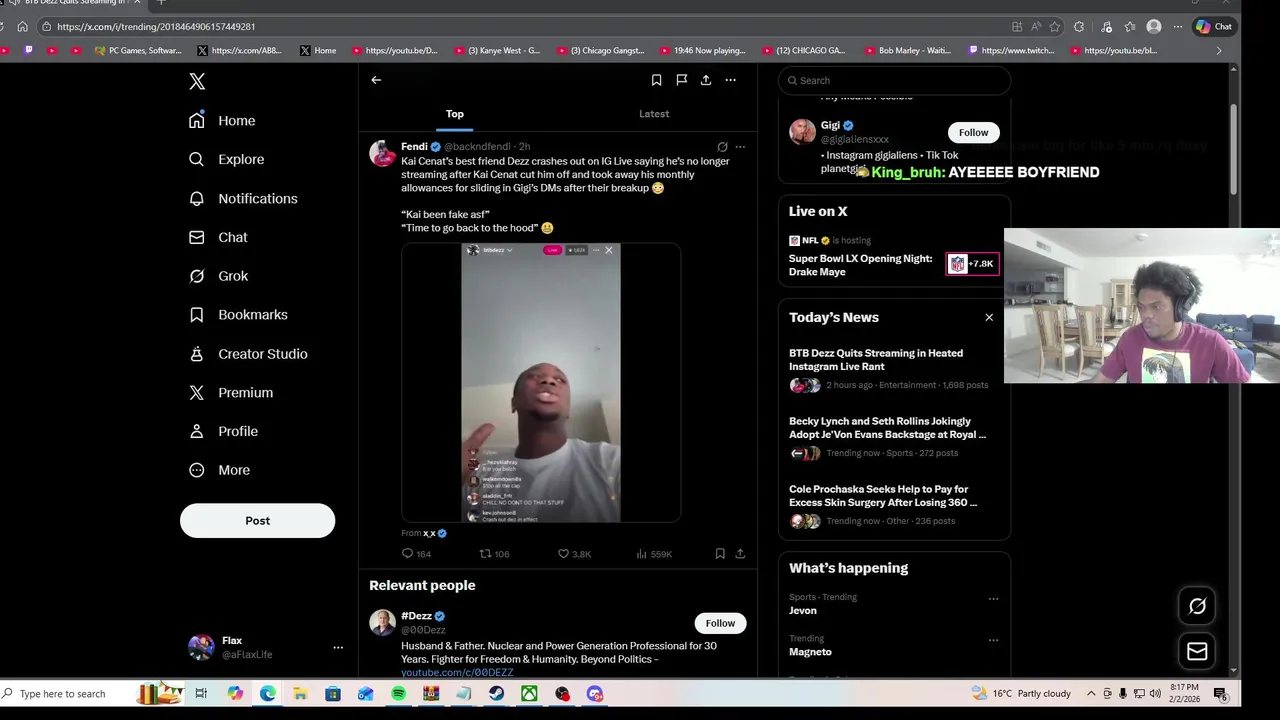This screenshot has height=720, width=1280.
Task: Open Home in the X sidebar
Action: [222, 120]
